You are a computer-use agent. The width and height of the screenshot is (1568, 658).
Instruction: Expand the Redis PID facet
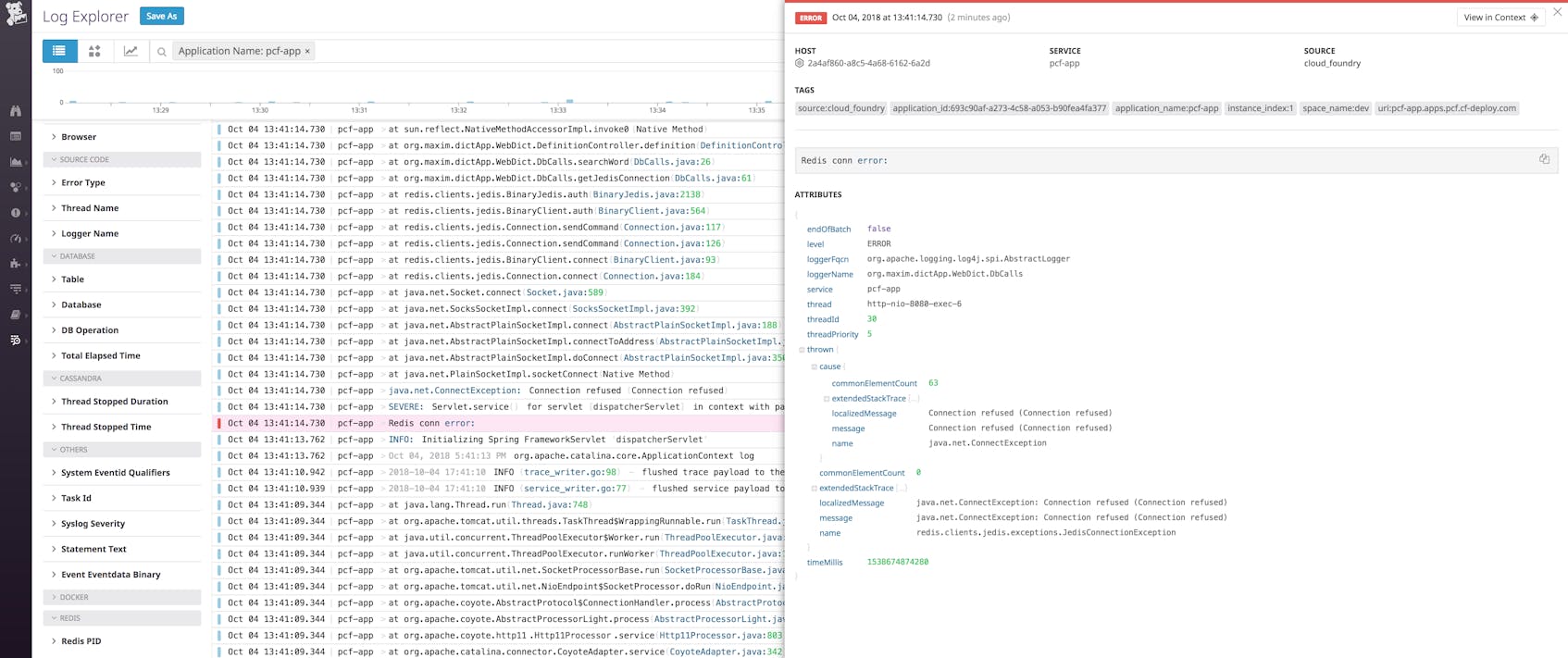pos(121,640)
